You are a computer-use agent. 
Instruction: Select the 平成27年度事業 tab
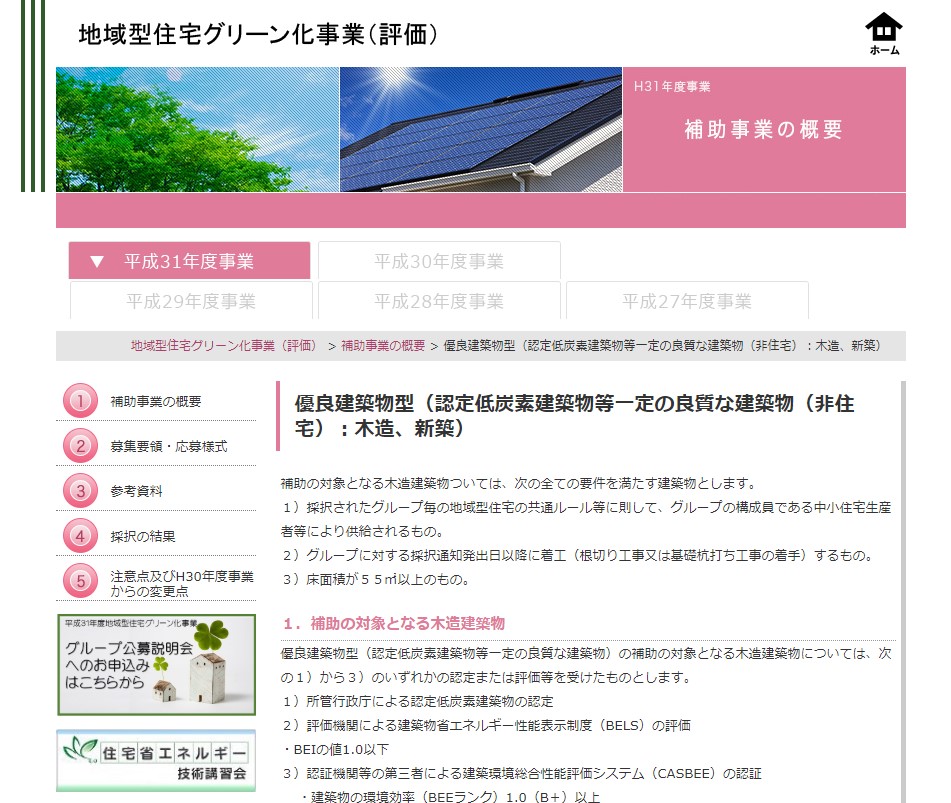[687, 301]
